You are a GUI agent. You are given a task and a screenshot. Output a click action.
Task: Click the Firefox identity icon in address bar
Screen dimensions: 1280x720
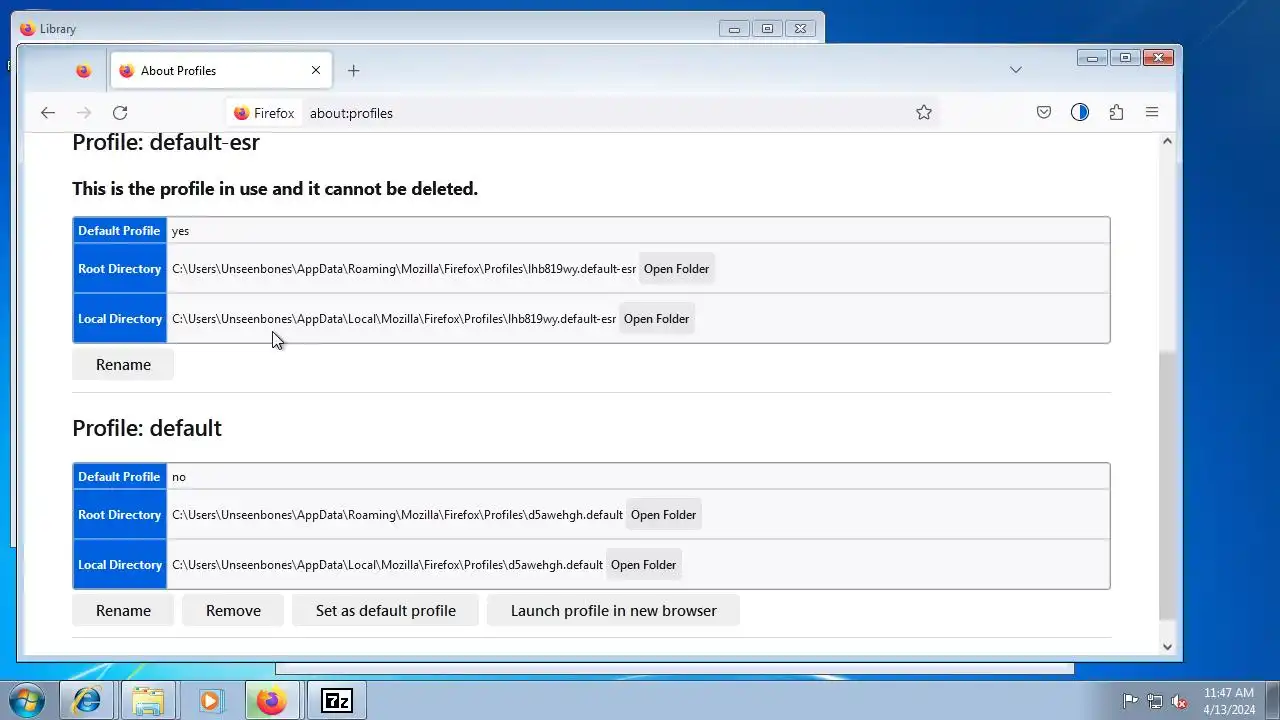coord(264,113)
